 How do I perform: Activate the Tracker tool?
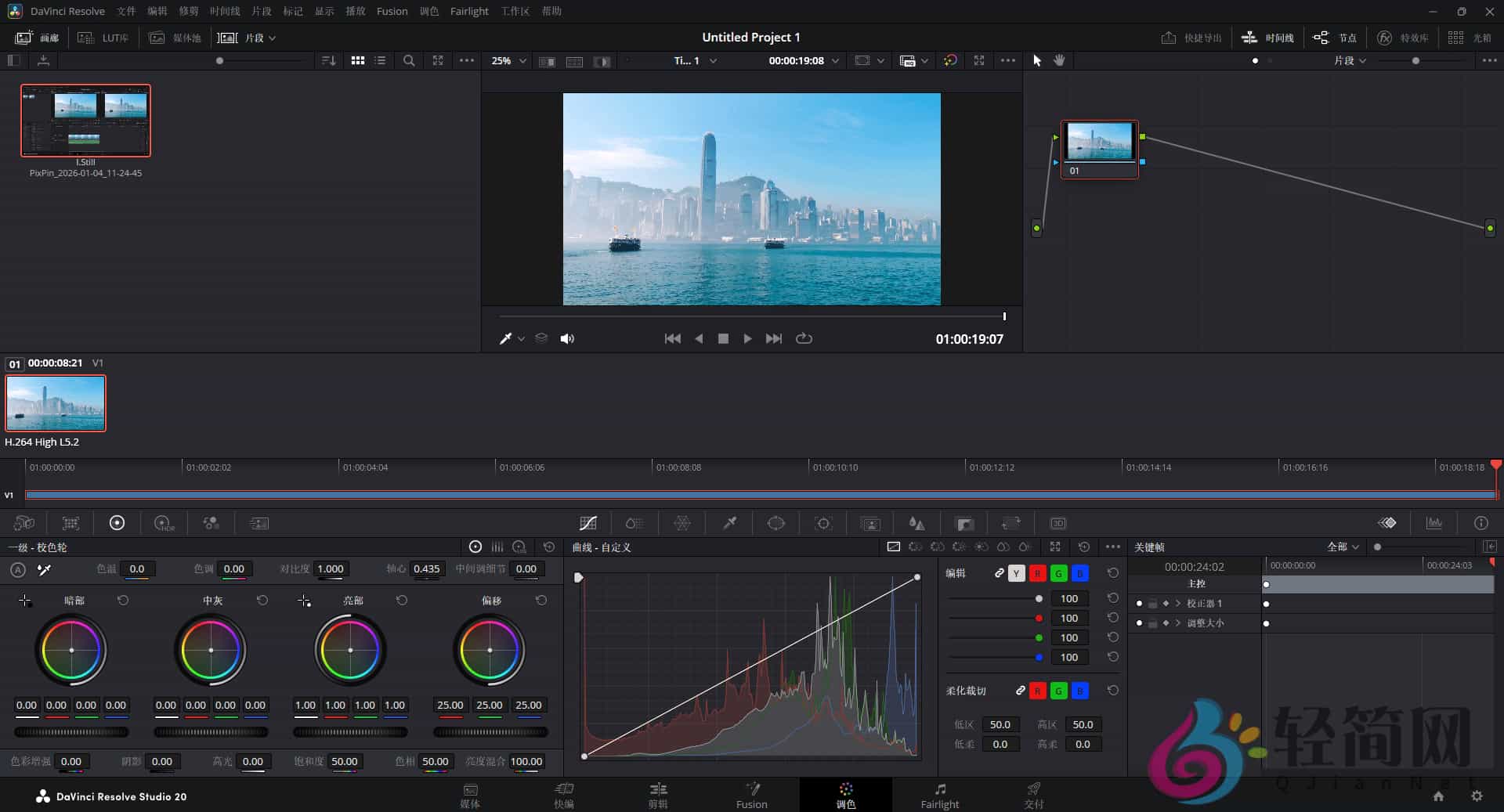click(x=822, y=523)
